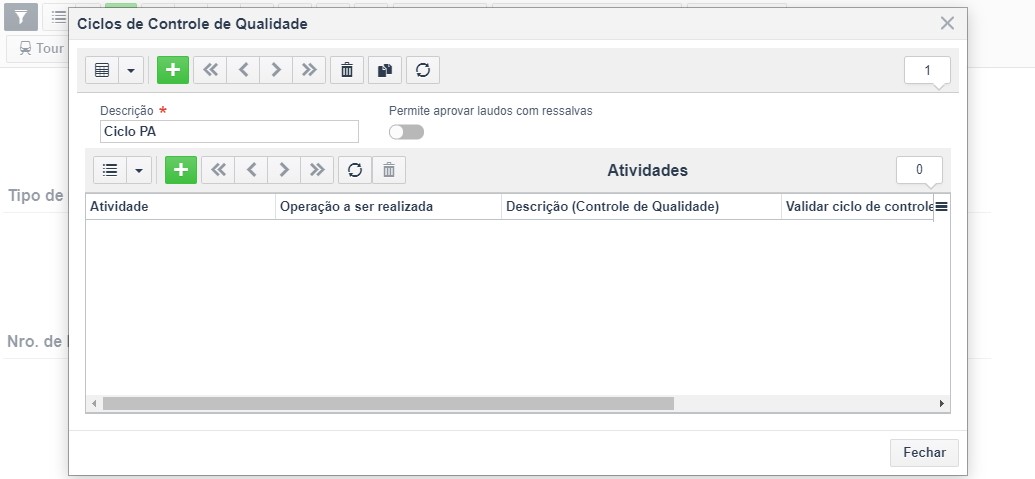Go to next cycle record
1035x479 pixels.
(x=276, y=70)
